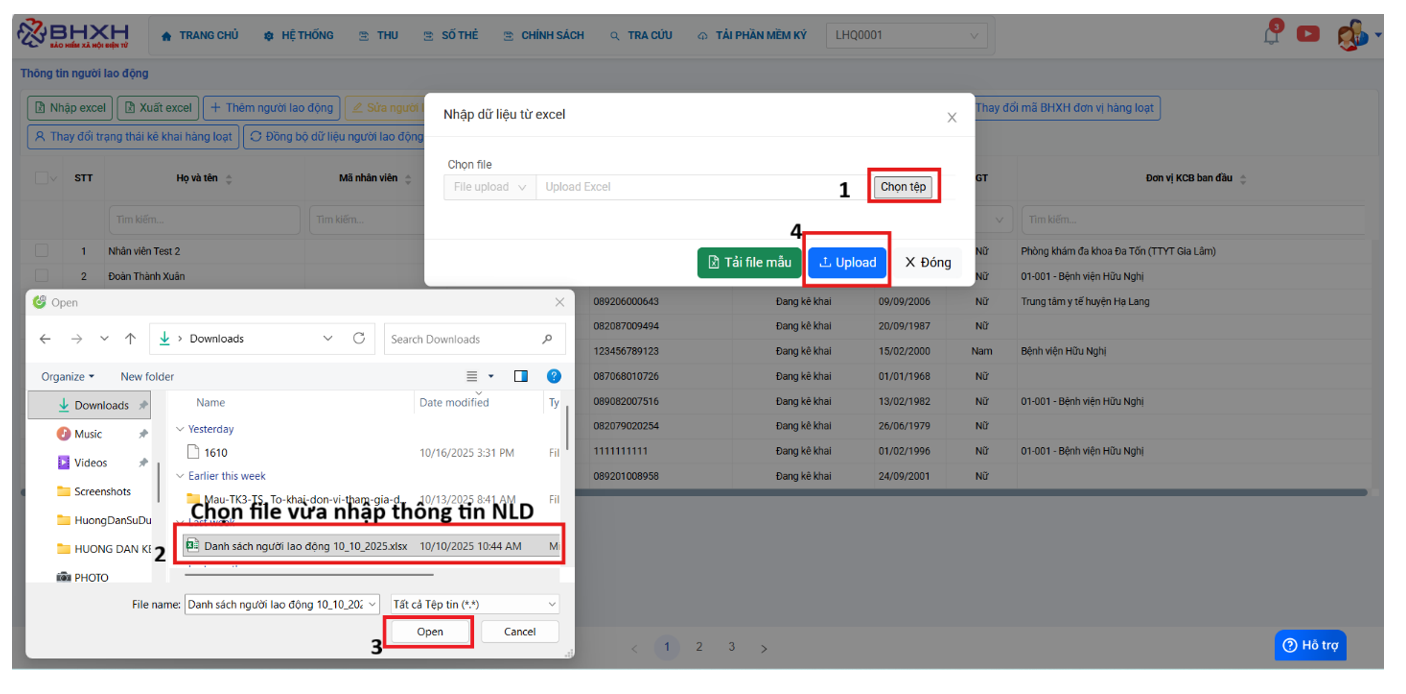
Task: Click the back arrow in Open dialog
Action: 45,339
